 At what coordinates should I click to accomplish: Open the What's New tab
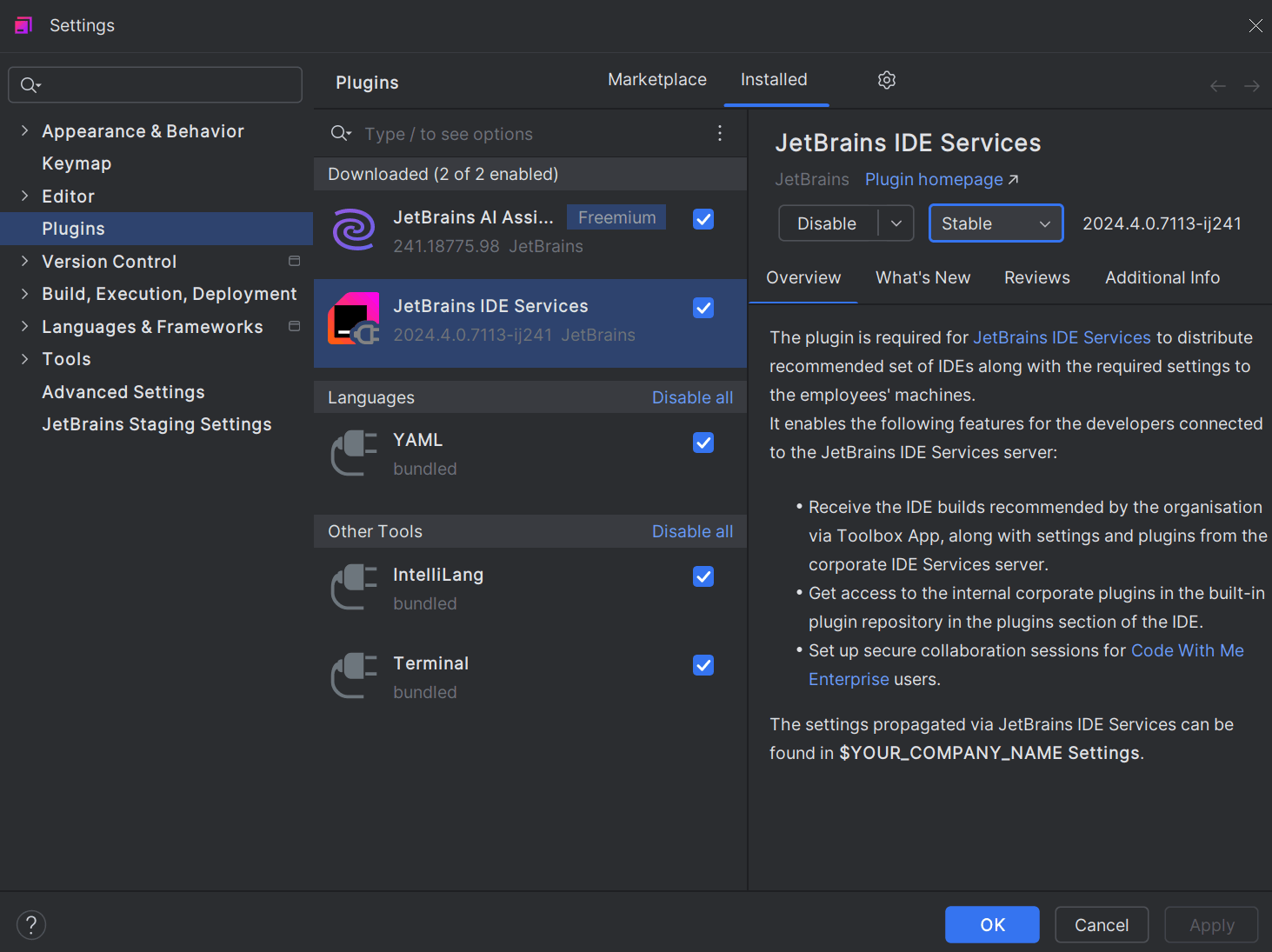pyautogui.click(x=922, y=277)
